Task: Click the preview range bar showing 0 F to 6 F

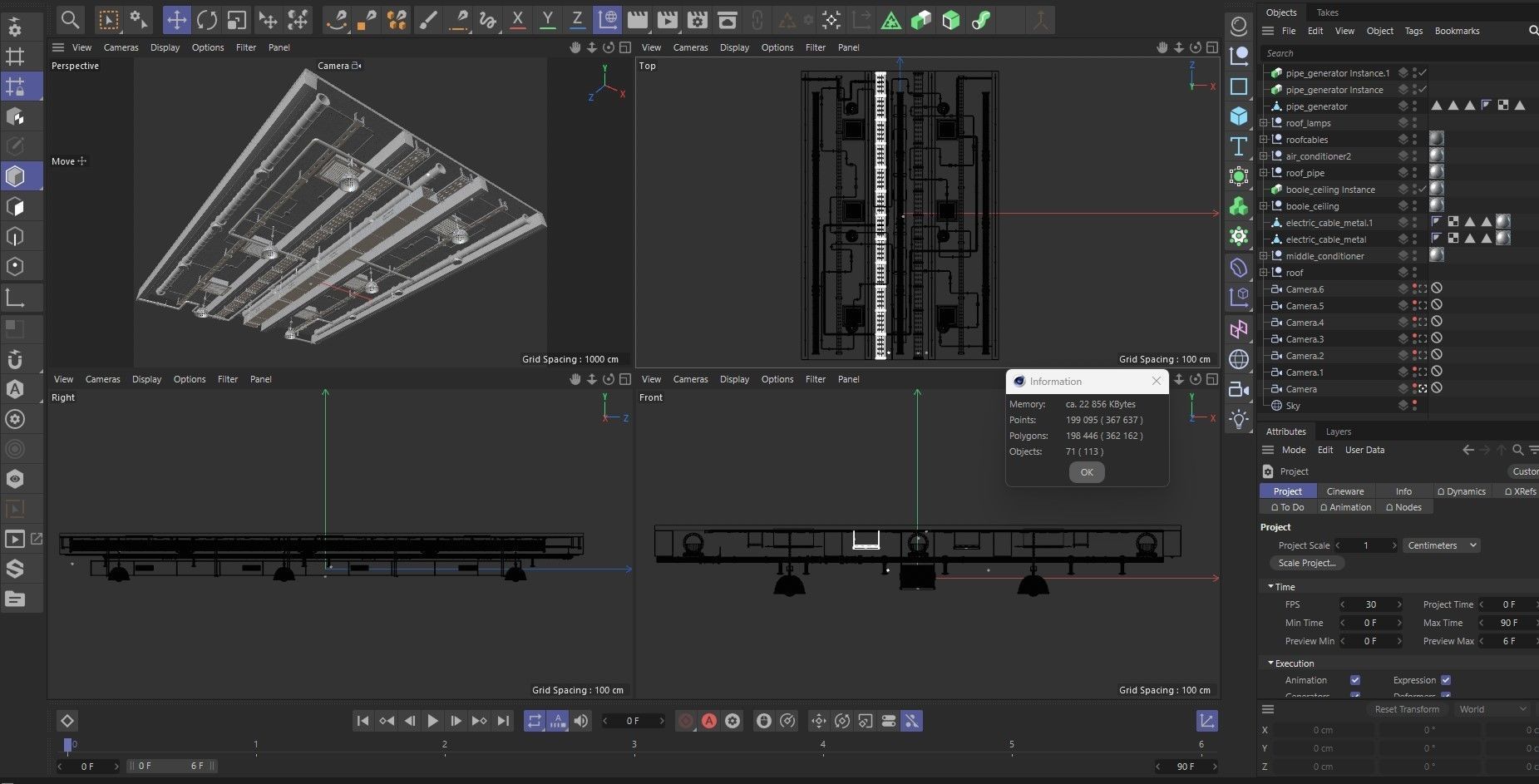Action: [x=171, y=766]
